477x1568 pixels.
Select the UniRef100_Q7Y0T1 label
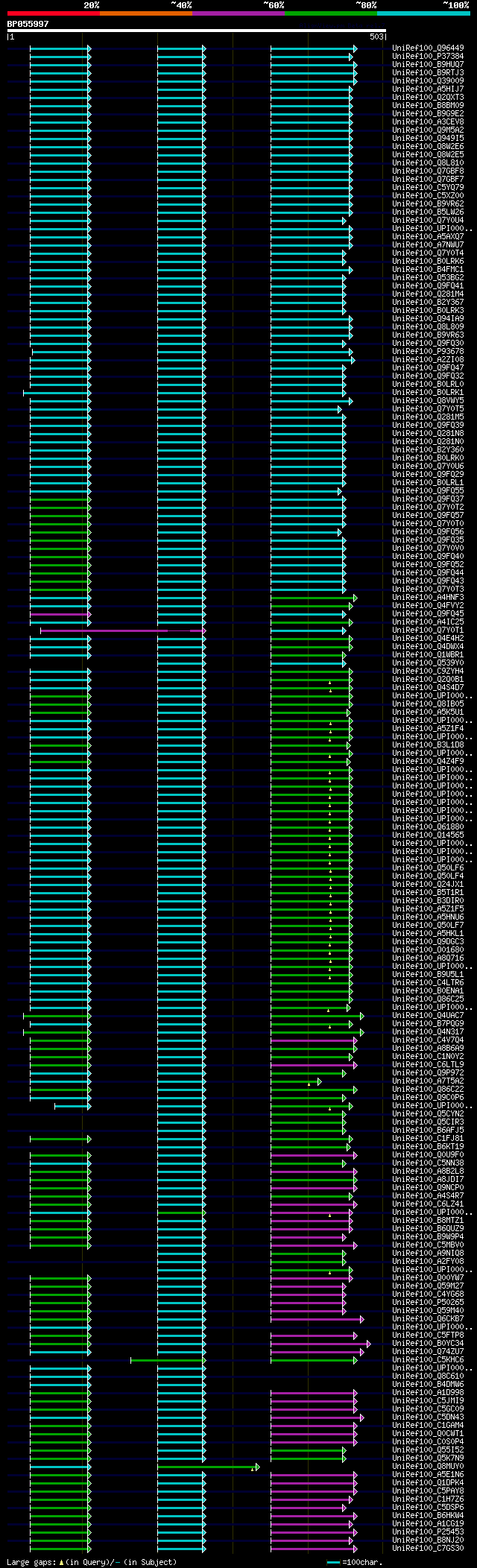point(428,630)
